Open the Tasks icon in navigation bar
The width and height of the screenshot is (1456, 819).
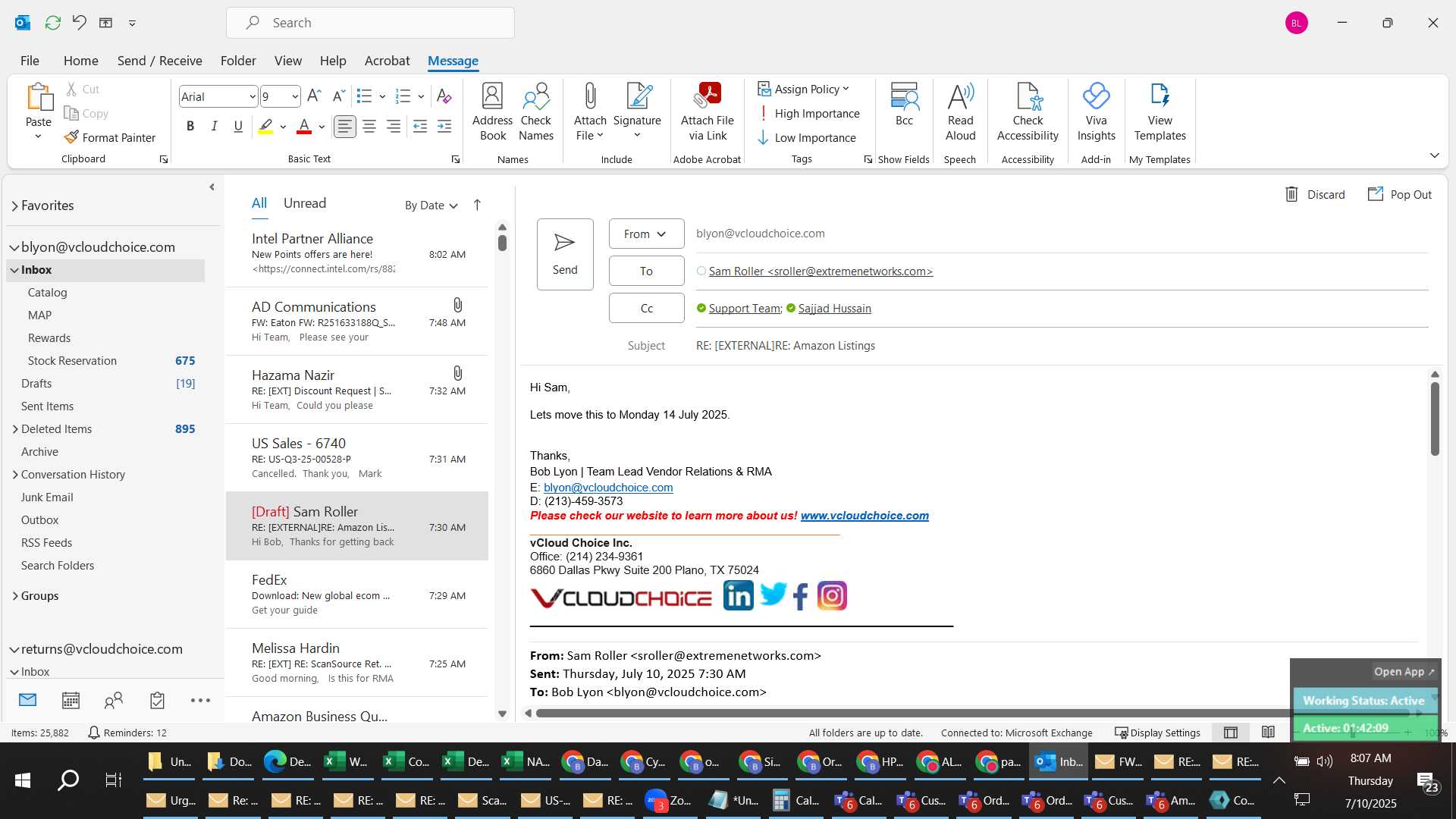(157, 701)
